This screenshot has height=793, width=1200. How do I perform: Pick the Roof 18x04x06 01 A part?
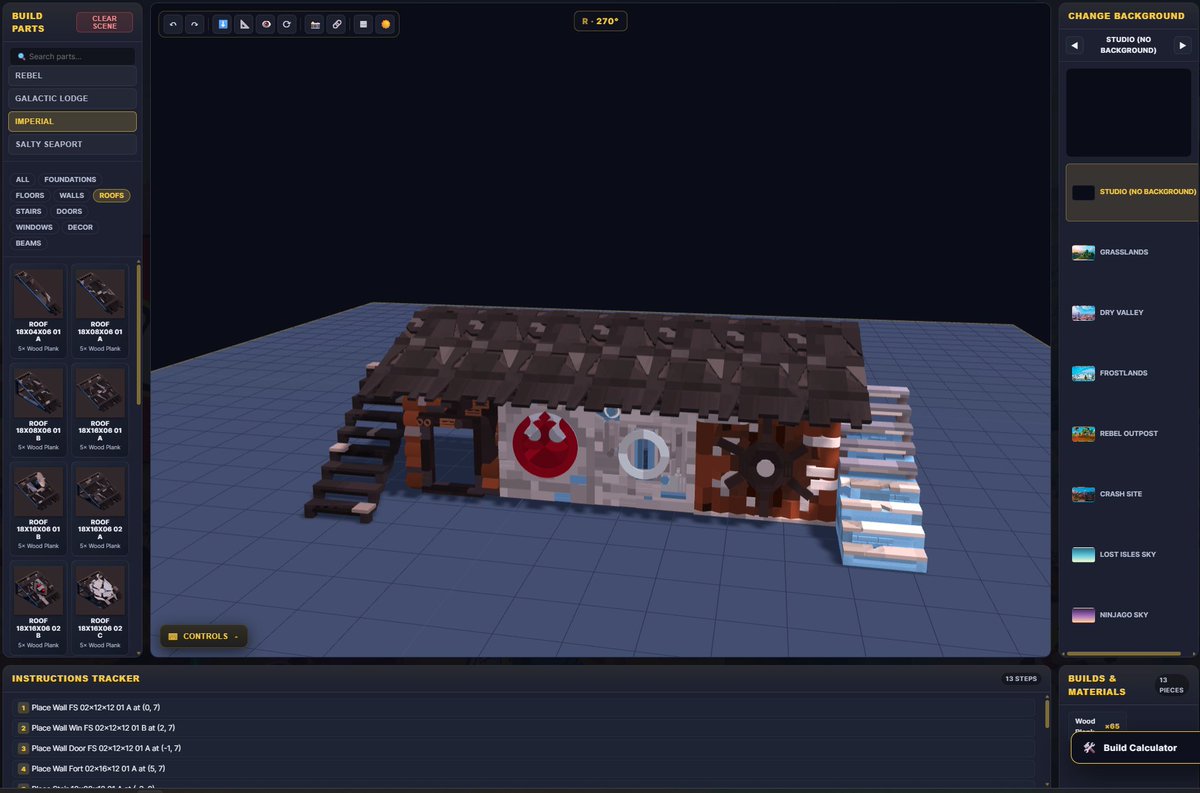pyautogui.click(x=39, y=310)
